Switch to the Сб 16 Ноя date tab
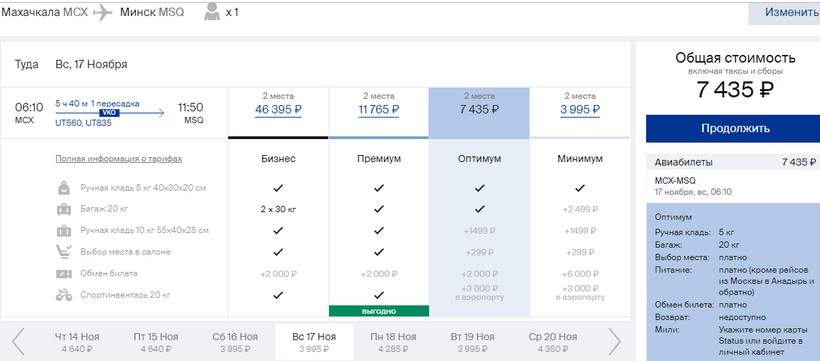Viewport: 820px width, 361px height. click(235, 342)
